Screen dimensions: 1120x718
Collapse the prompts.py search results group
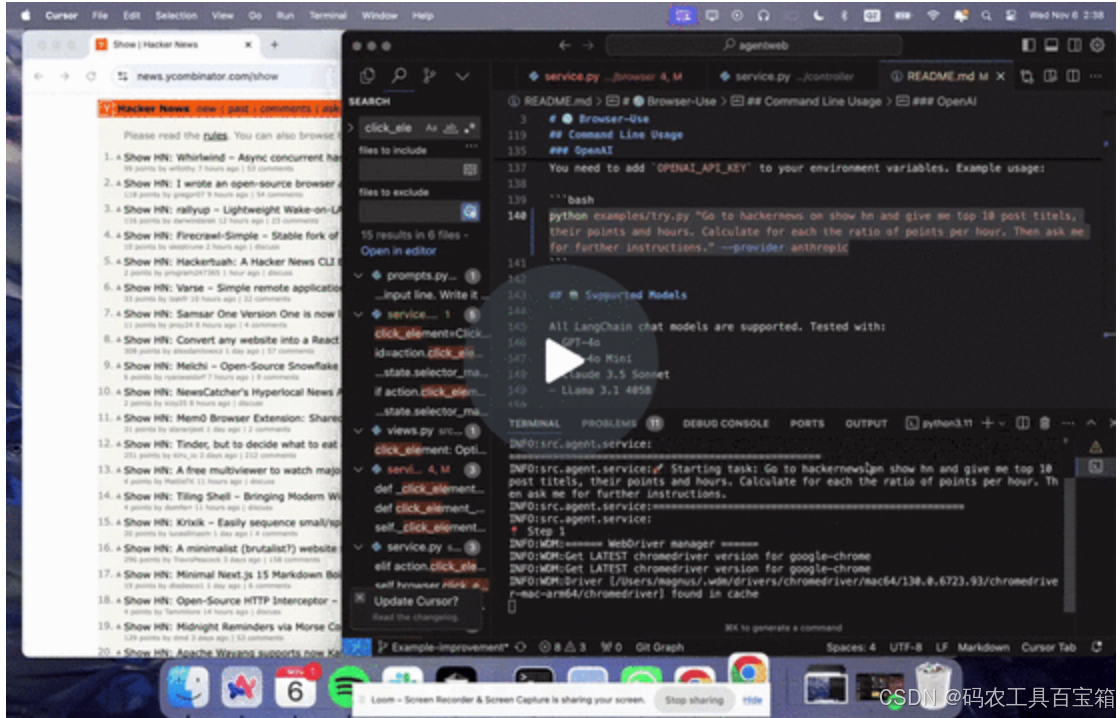359,275
